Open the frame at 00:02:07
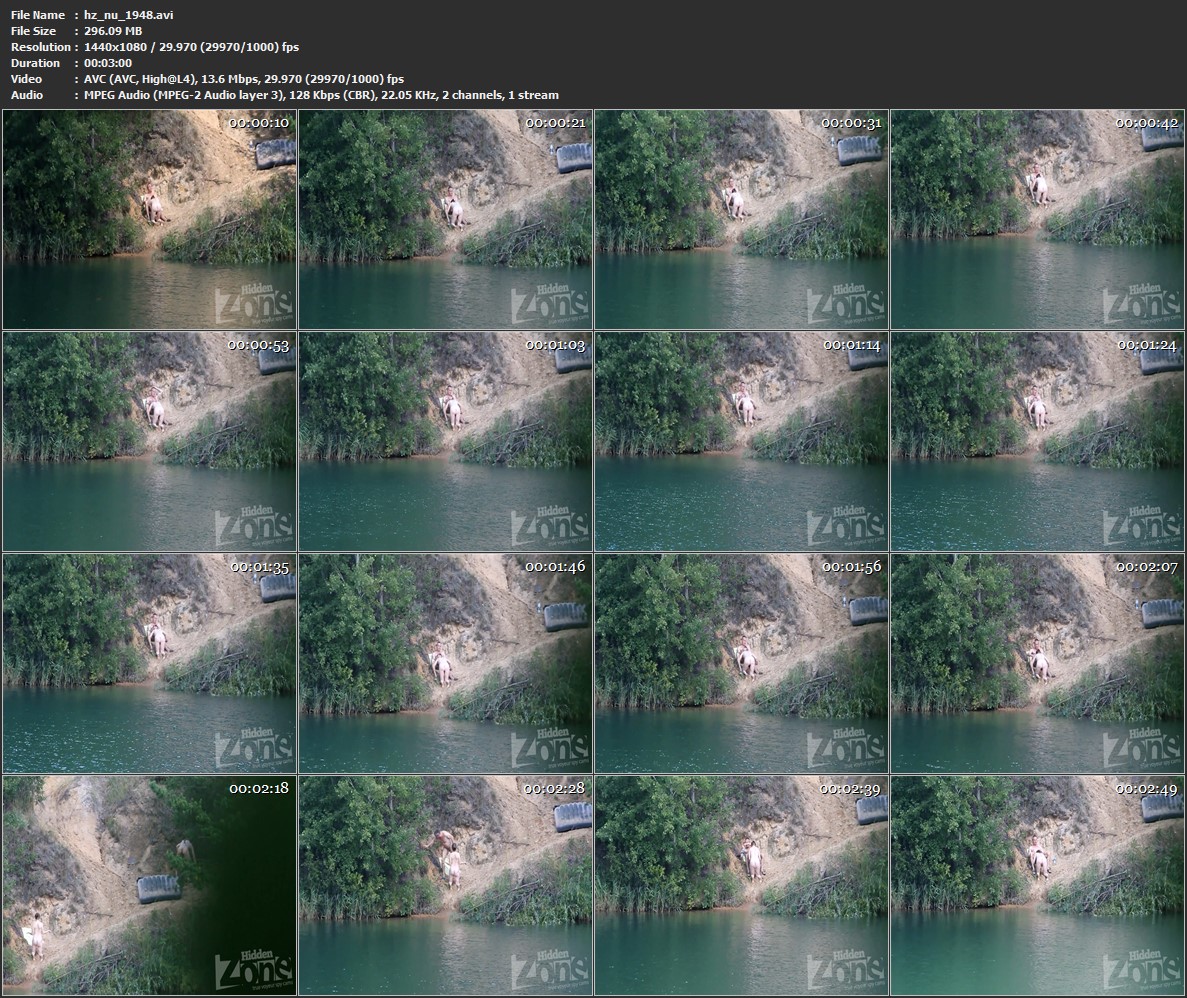The image size is (1187, 998). [1037, 663]
